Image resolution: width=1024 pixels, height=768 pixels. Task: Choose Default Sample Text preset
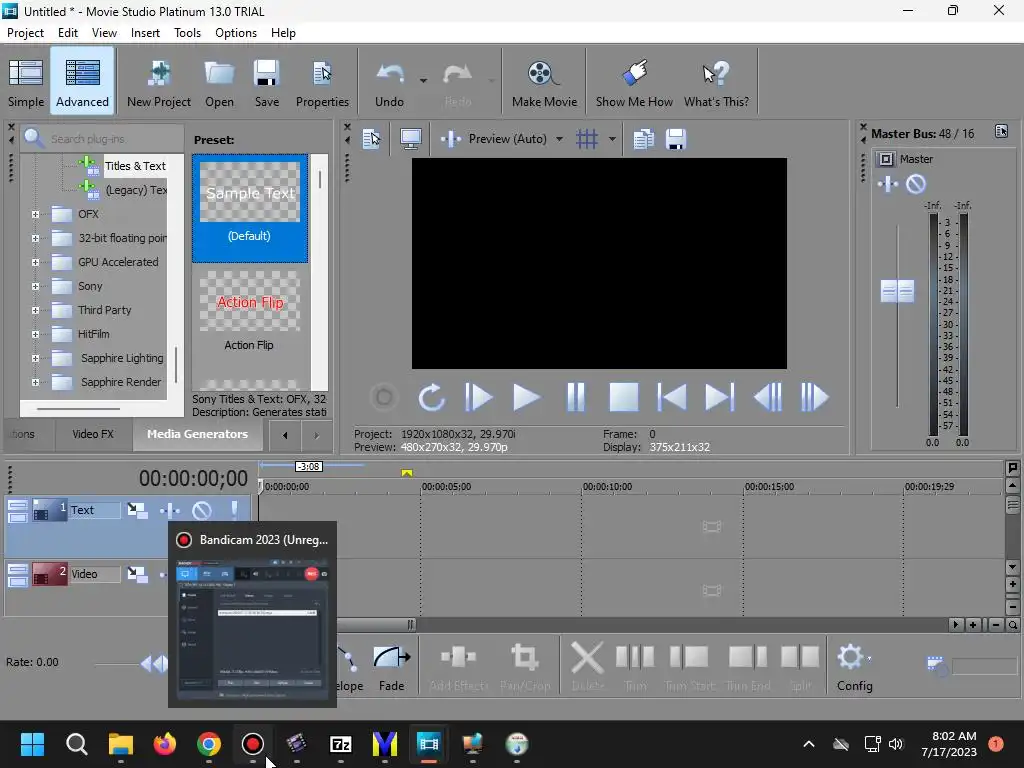(x=249, y=208)
